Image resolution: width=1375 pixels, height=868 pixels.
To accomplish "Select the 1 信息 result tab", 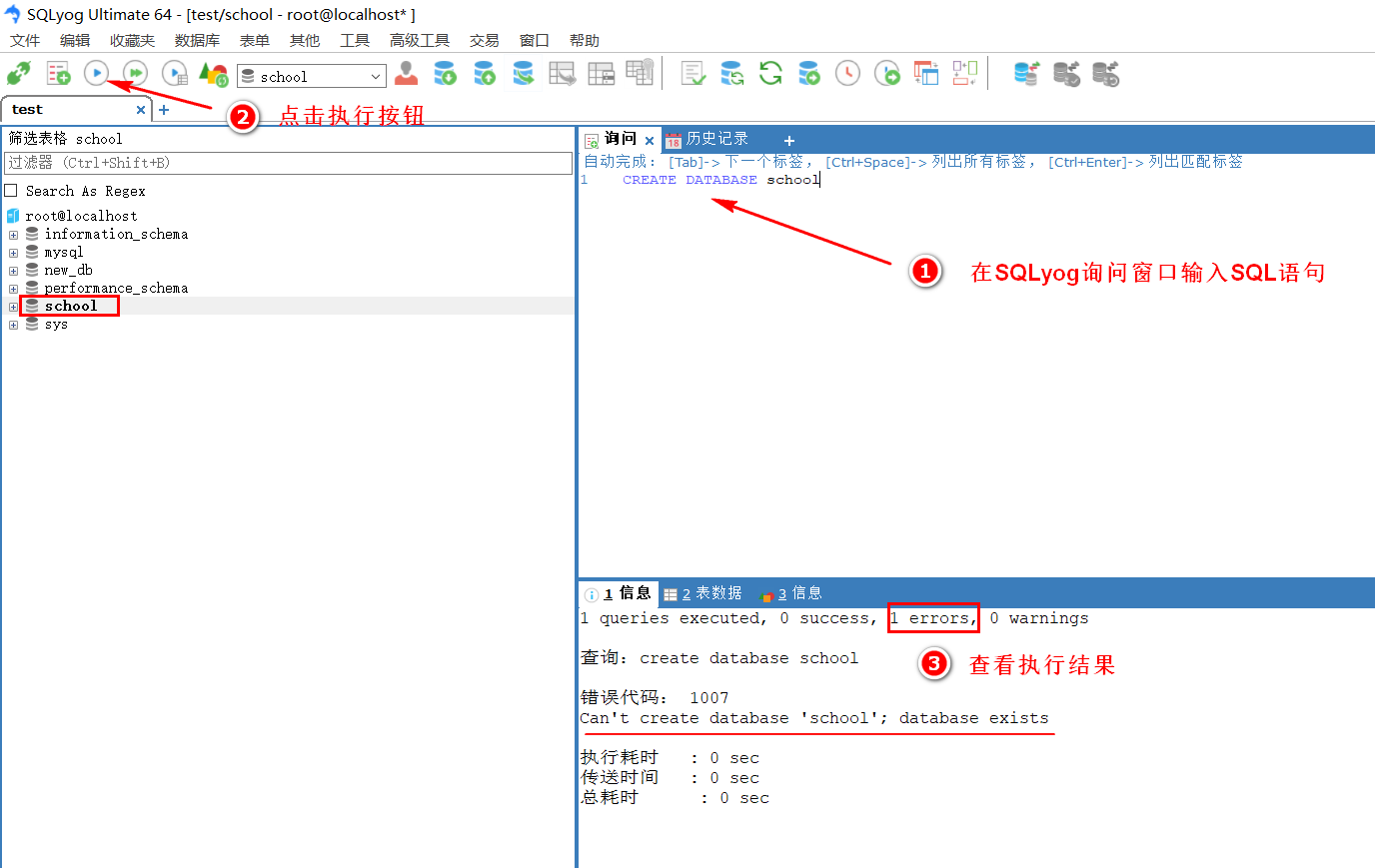I will point(618,592).
